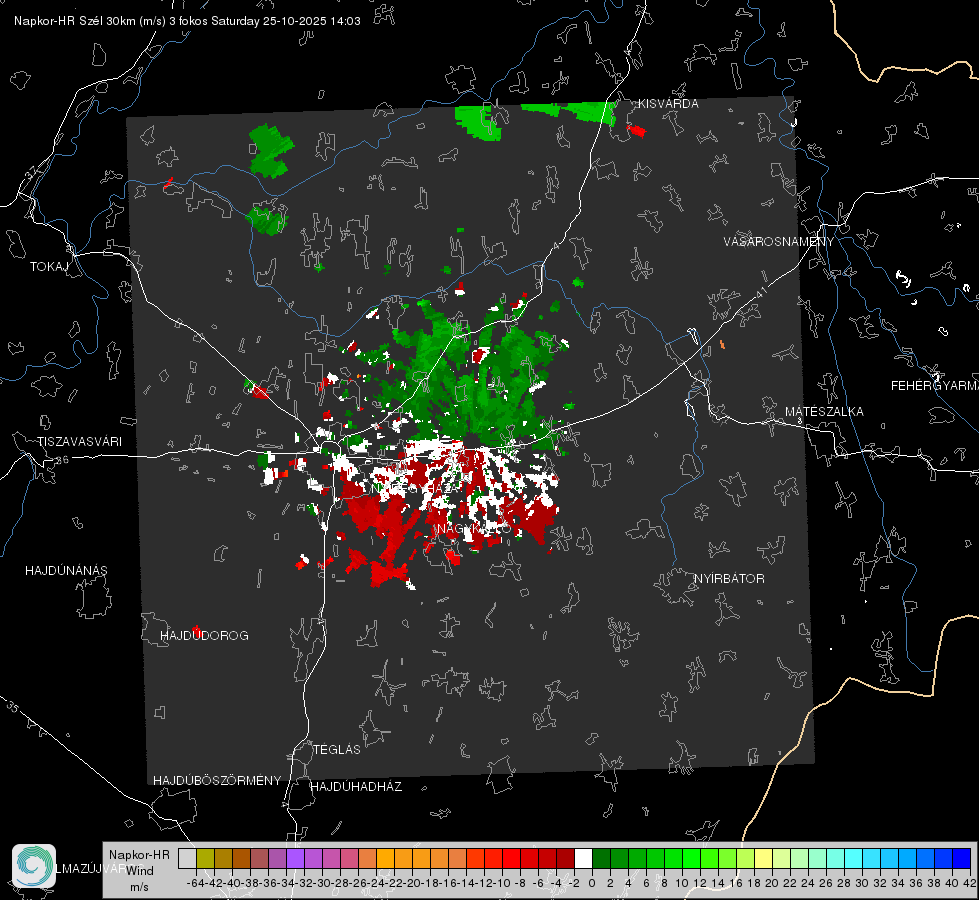Click the legend value 42

[x=970, y=883]
